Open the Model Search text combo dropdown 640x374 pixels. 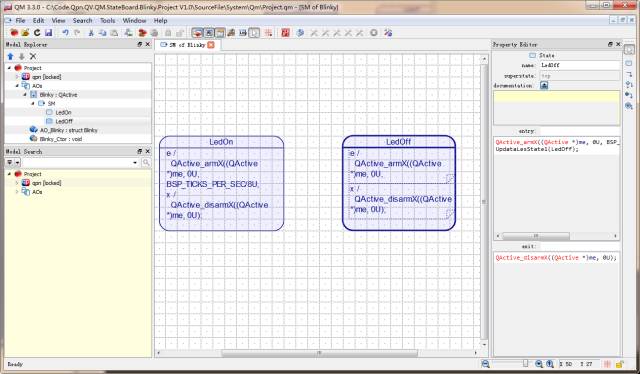(135, 163)
